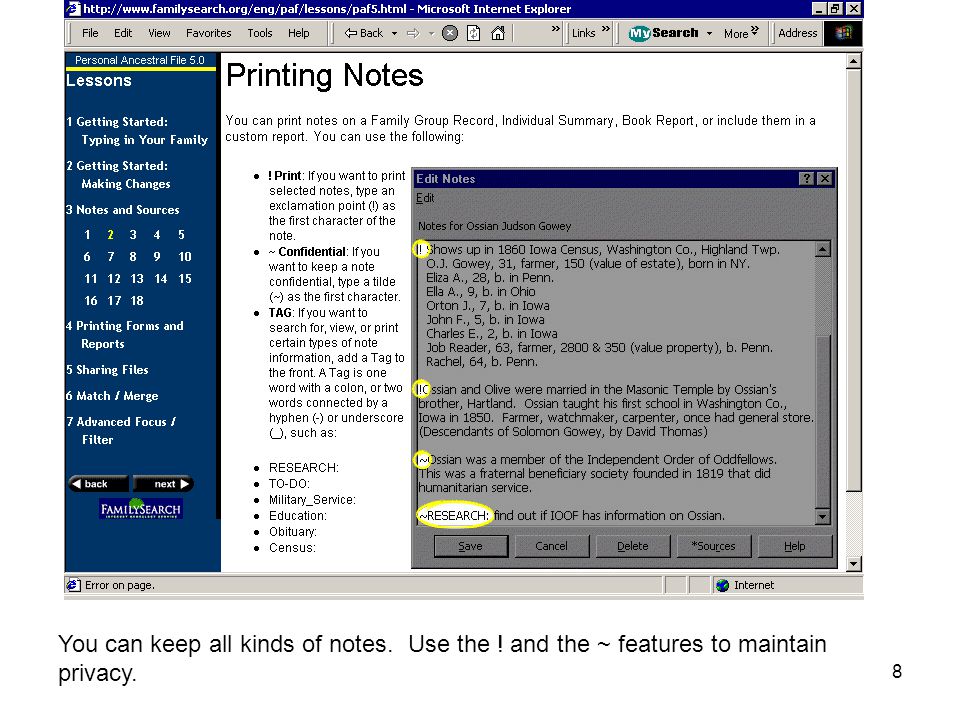Open lesson 3 Notes and Sources

pyautogui.click(x=122, y=209)
